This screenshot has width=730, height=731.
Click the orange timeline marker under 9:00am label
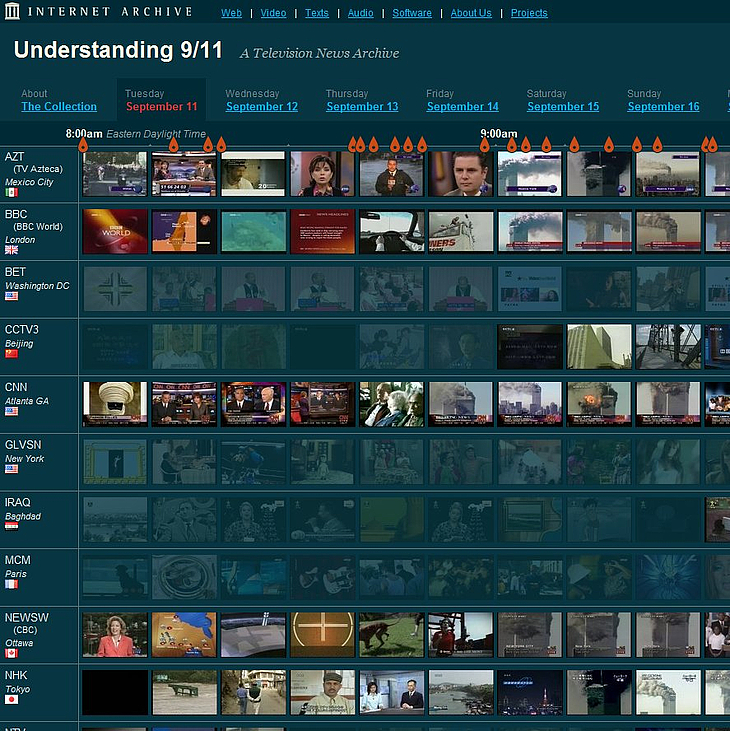coord(485,145)
